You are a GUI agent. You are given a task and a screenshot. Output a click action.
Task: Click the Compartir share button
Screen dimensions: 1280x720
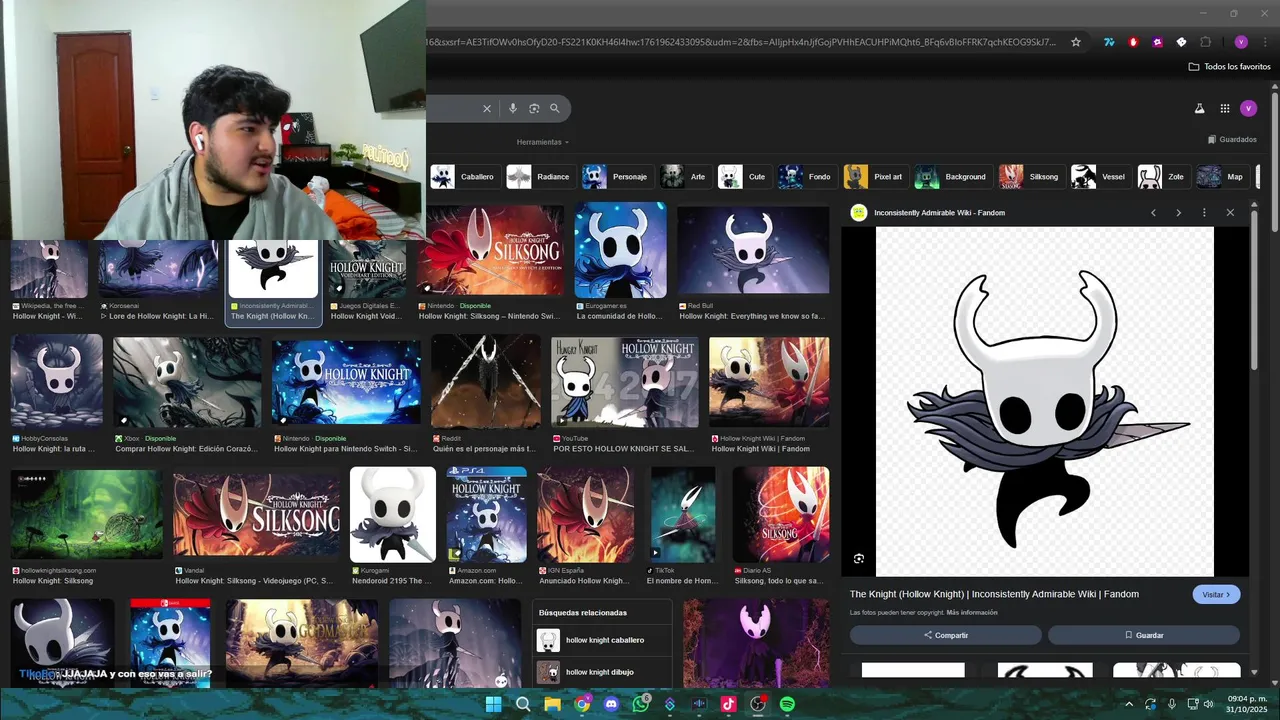pos(945,635)
